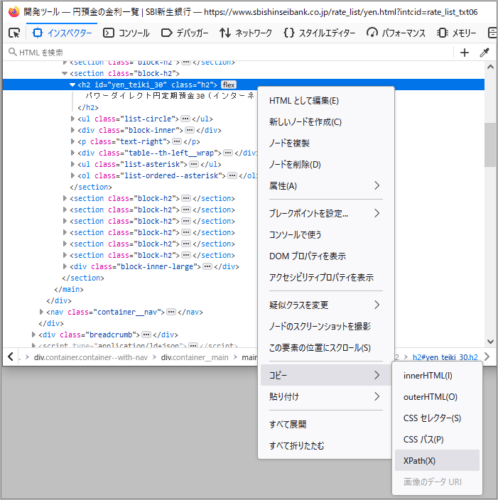Click breadcrumb left arrow
This screenshot has height=500, width=498.
[x=11, y=357]
